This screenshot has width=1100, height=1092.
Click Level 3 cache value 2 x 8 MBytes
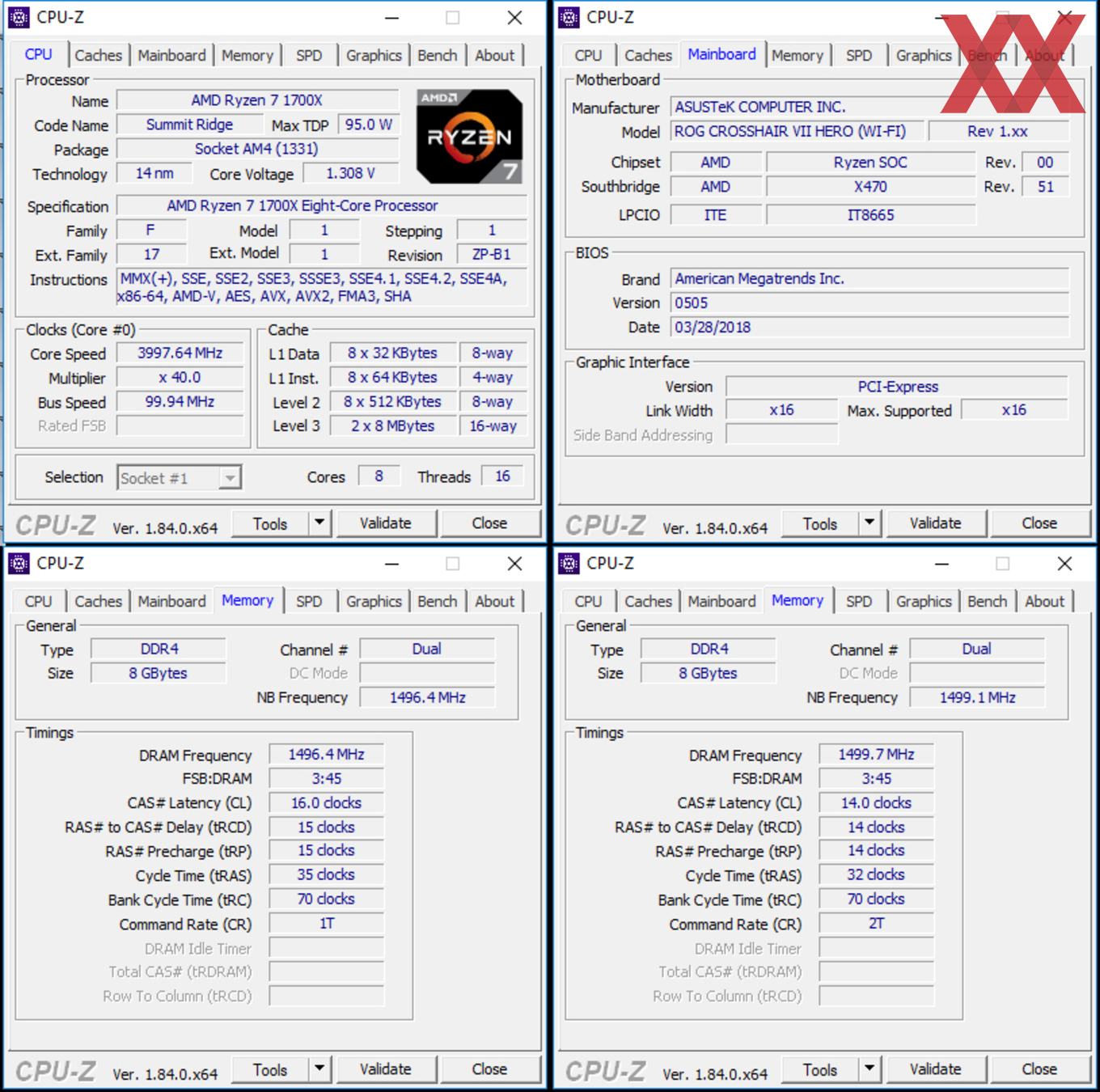[392, 426]
